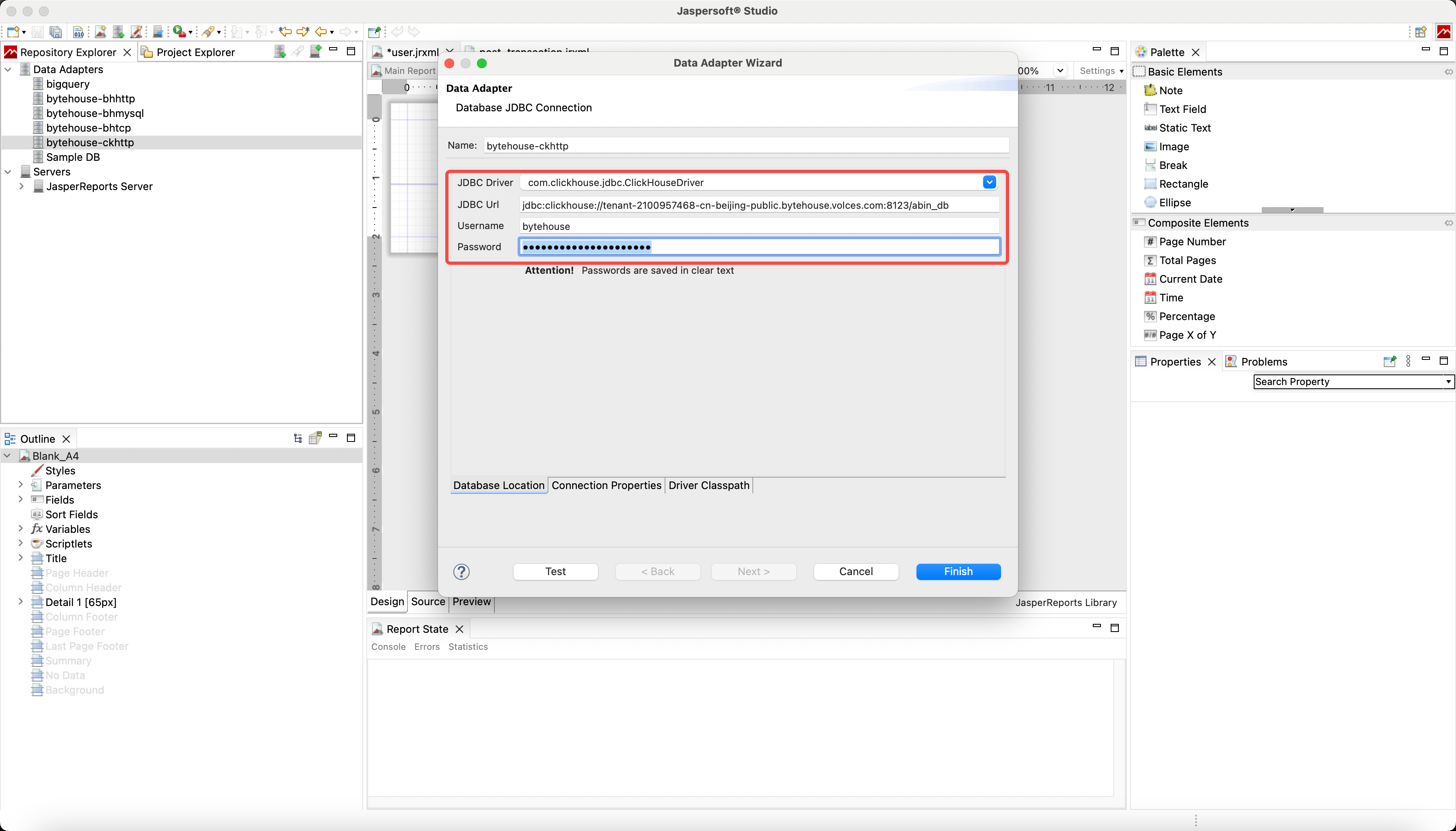
Task: Expand the Variables outline node
Action: pos(21,528)
